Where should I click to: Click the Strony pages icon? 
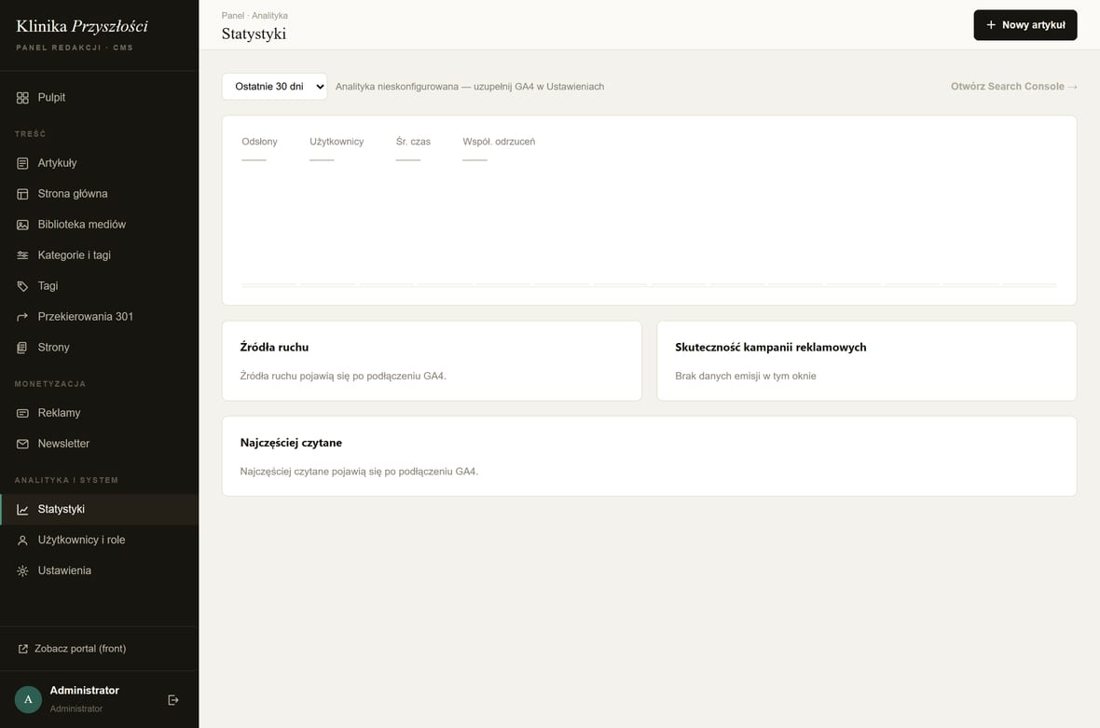(22, 348)
